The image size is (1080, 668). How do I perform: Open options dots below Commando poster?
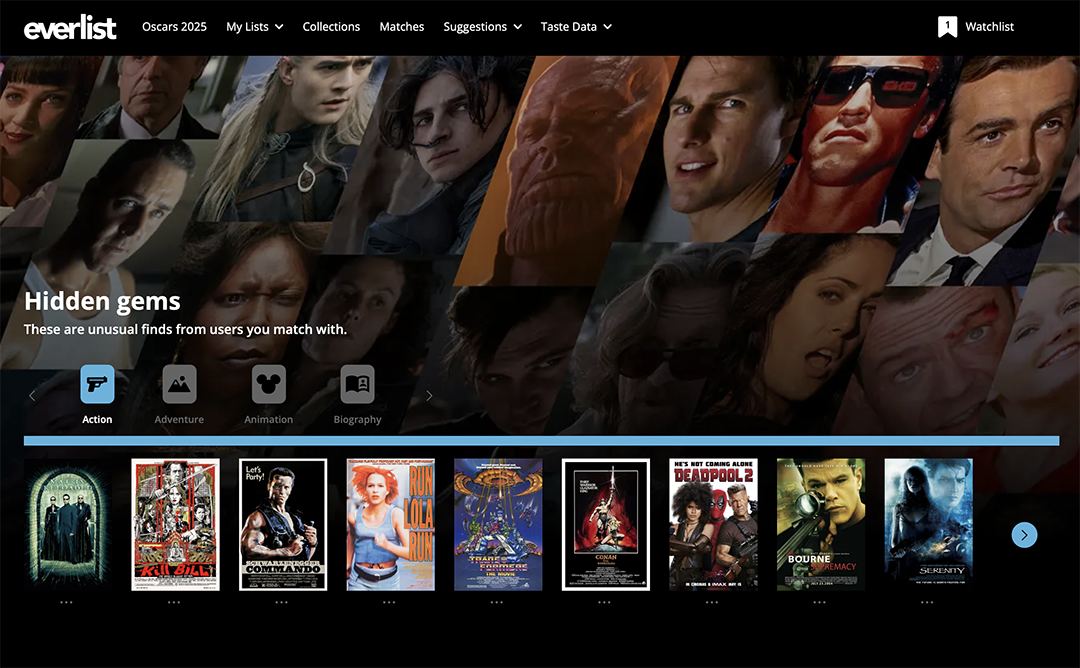pyautogui.click(x=282, y=602)
